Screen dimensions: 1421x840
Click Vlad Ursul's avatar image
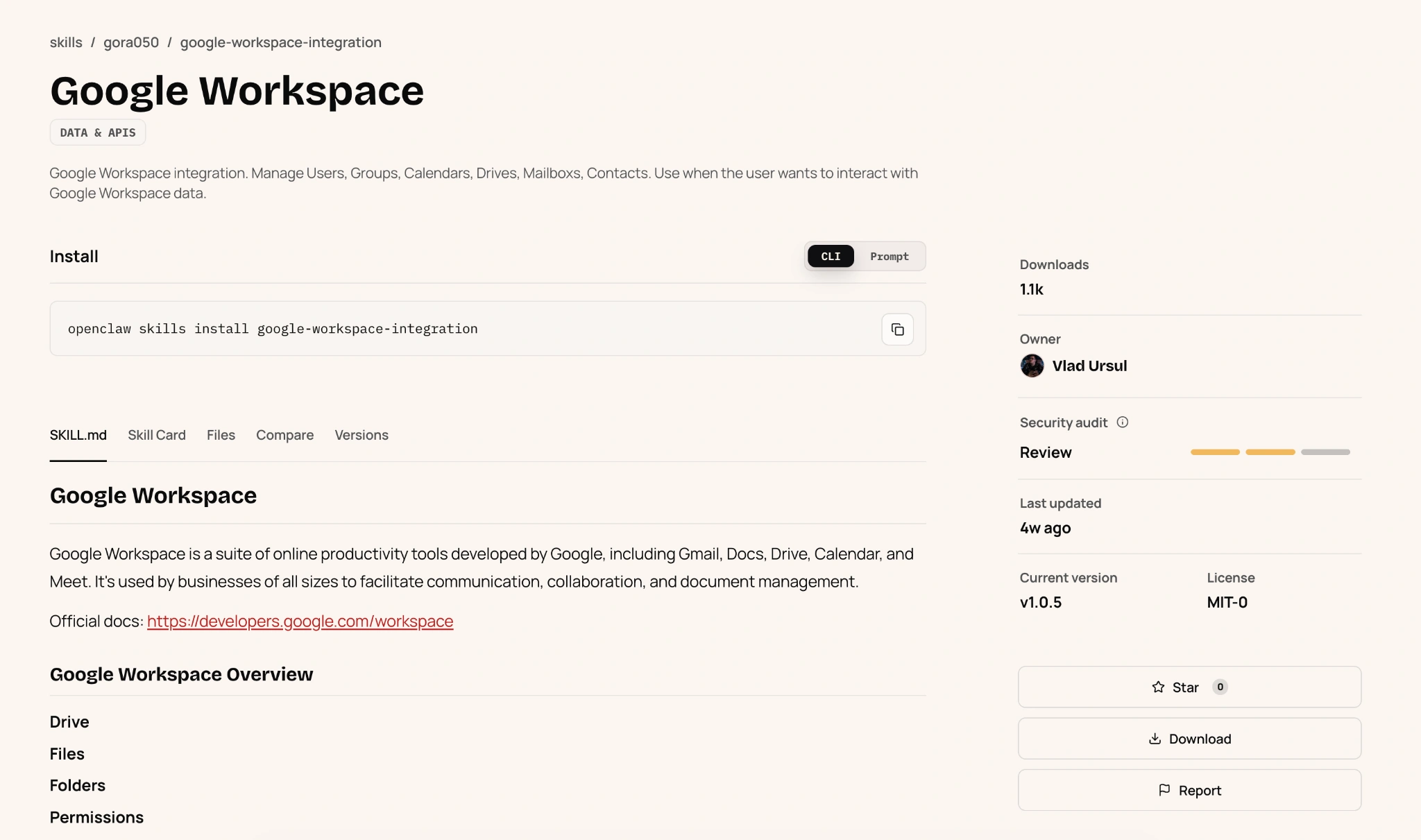[1032, 366]
